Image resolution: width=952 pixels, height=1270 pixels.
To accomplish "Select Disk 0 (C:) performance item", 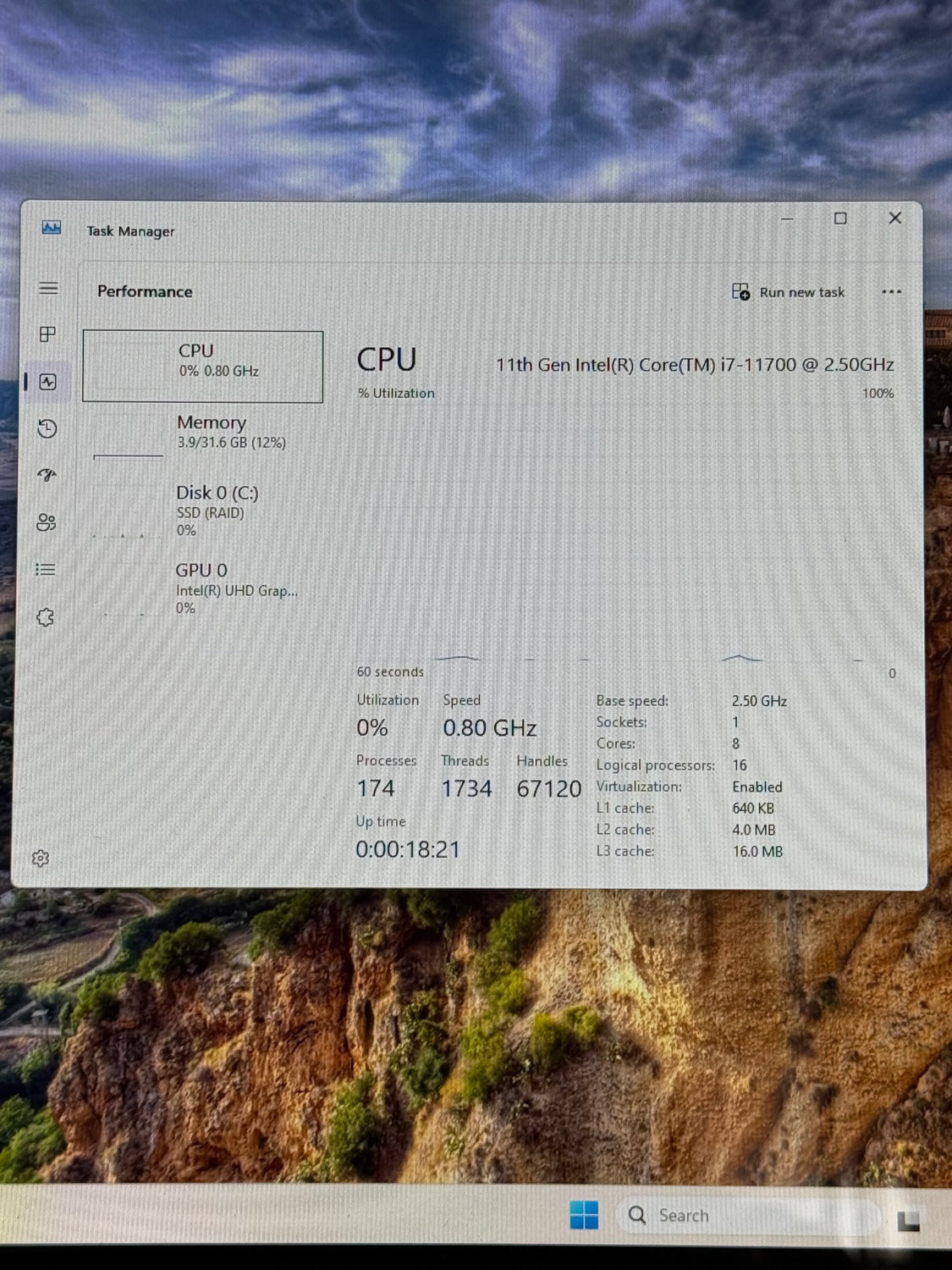I will point(203,510).
